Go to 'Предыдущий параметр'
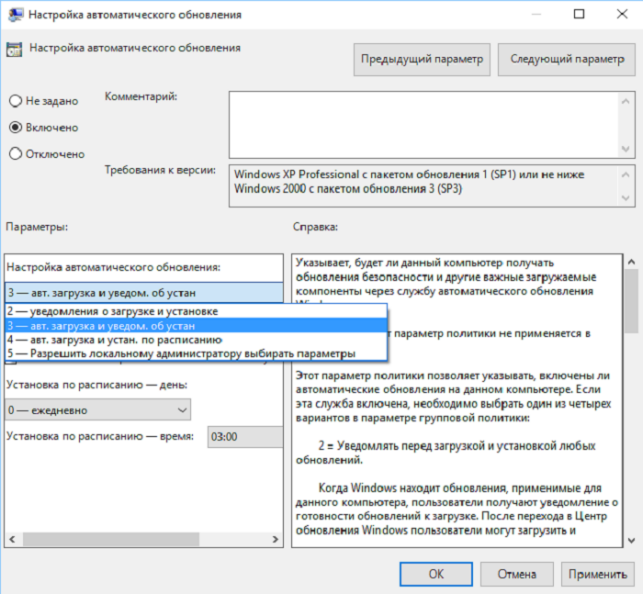Screen dimensions: 643x594 click(422, 59)
